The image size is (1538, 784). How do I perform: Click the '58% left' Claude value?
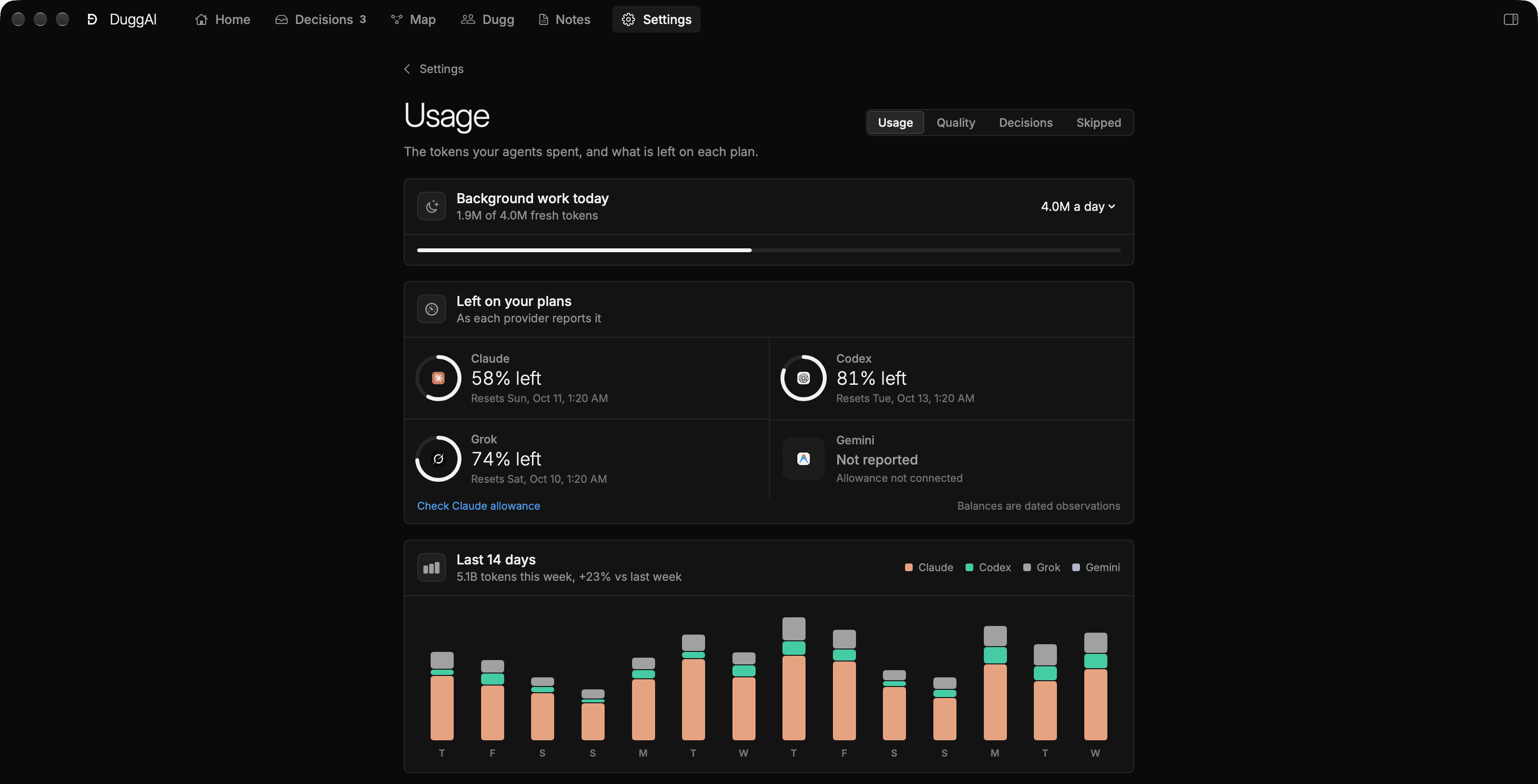point(506,378)
